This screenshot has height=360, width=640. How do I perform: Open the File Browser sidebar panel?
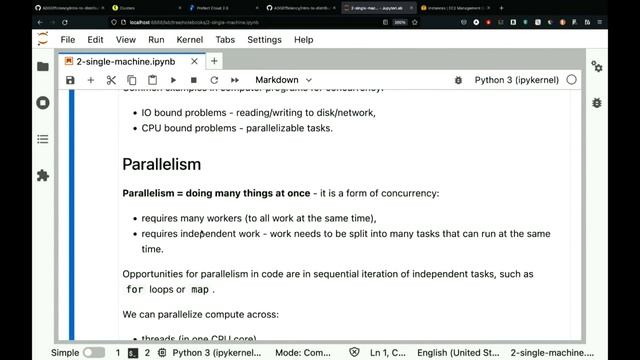43,67
